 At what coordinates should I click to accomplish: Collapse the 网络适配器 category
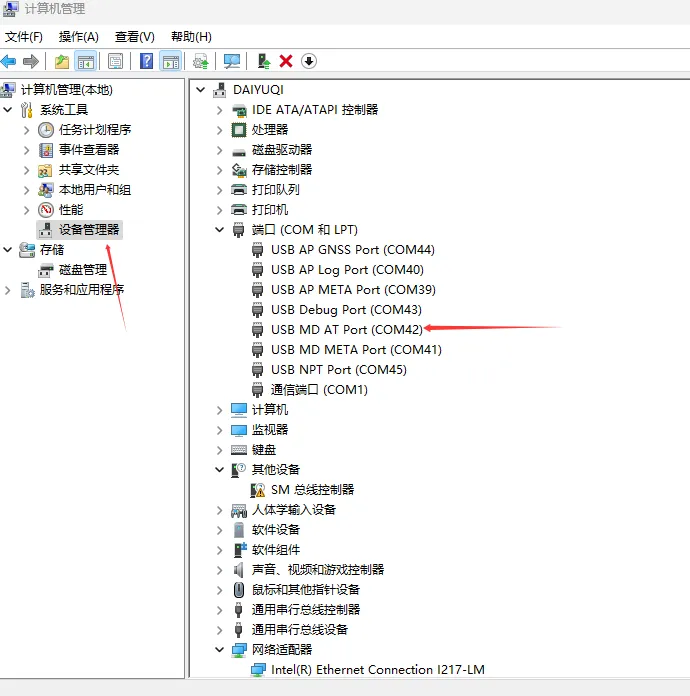click(219, 649)
